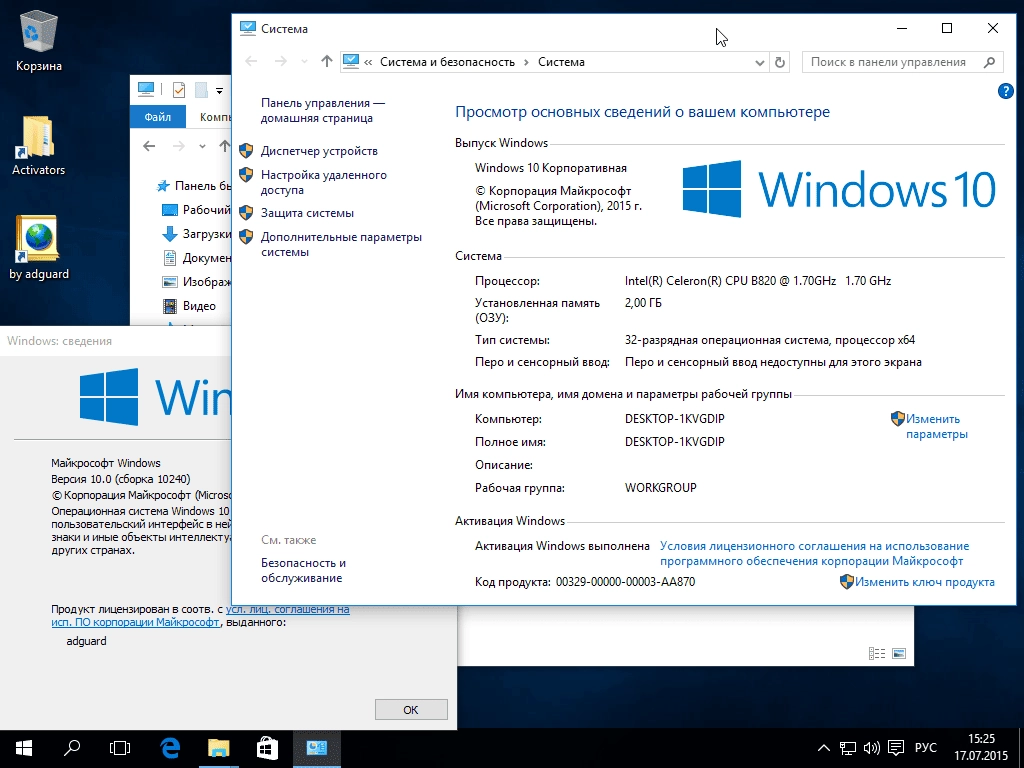1024x768 pixels.
Task: Click the Forward arrow in Система window
Action: click(x=281, y=61)
